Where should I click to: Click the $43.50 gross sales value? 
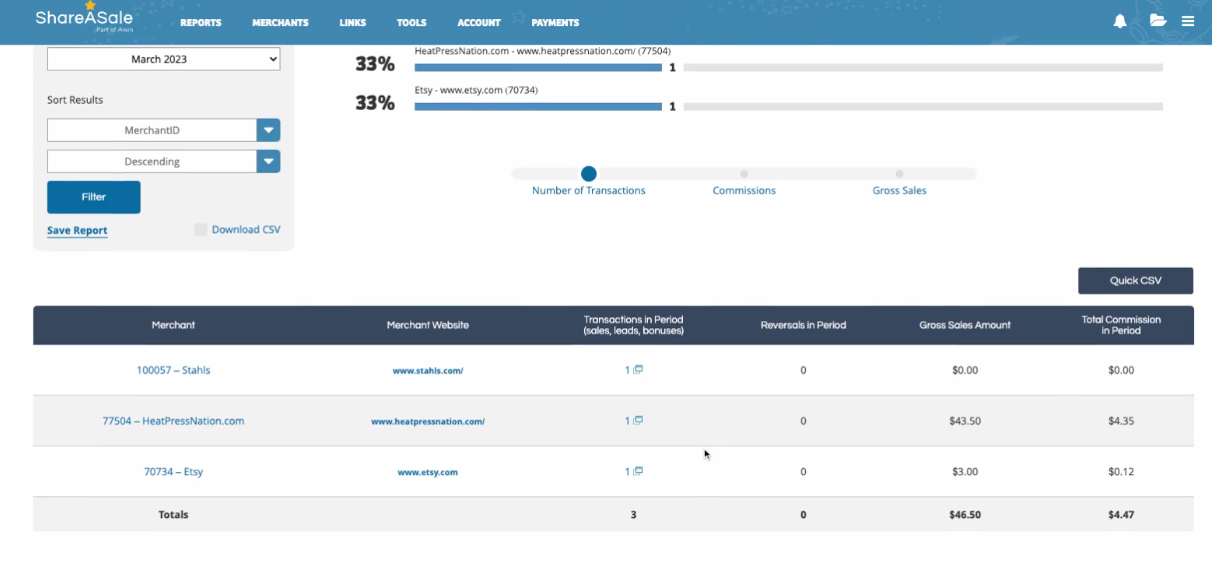point(965,421)
